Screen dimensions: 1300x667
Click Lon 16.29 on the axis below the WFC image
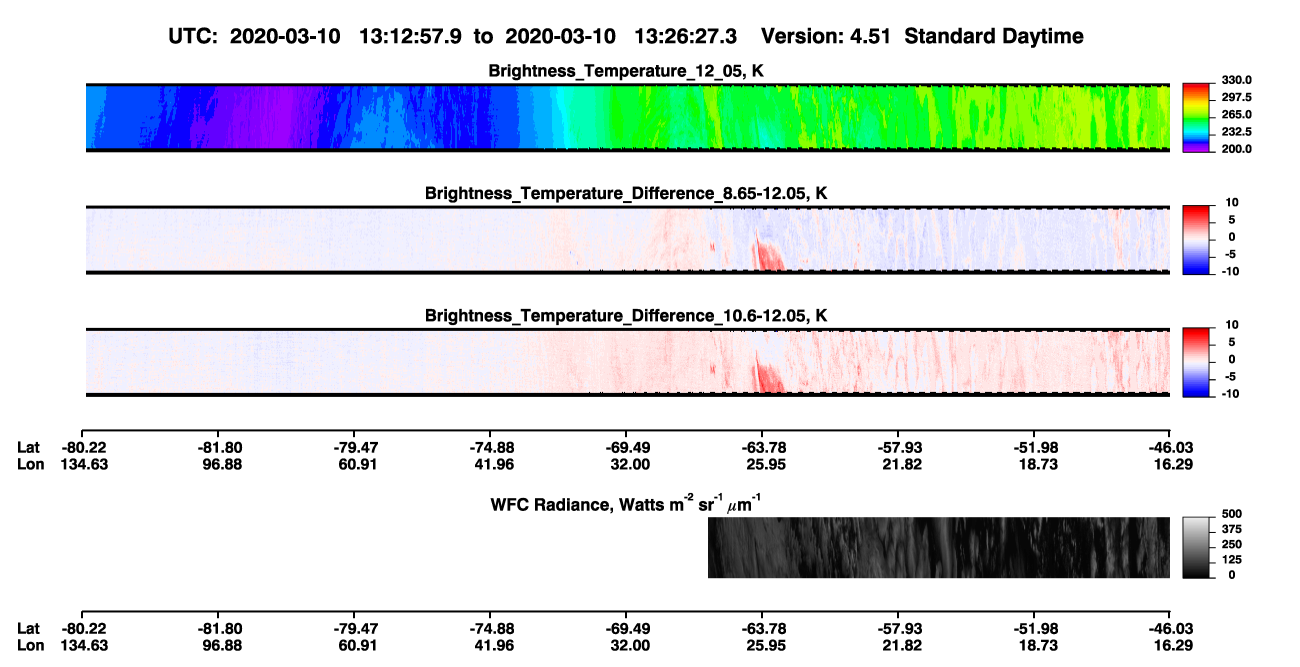1171,644
